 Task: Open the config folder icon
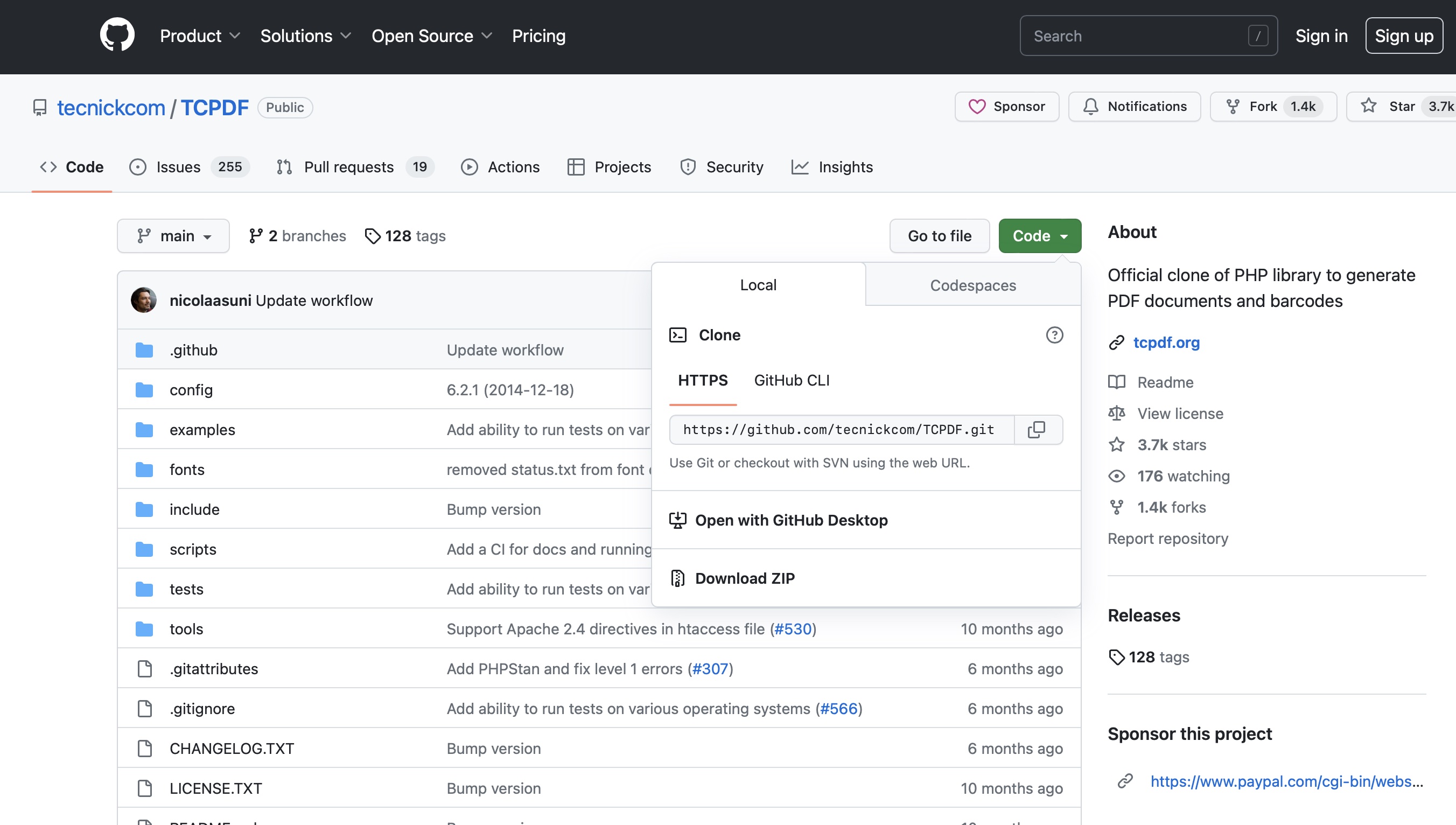(144, 390)
